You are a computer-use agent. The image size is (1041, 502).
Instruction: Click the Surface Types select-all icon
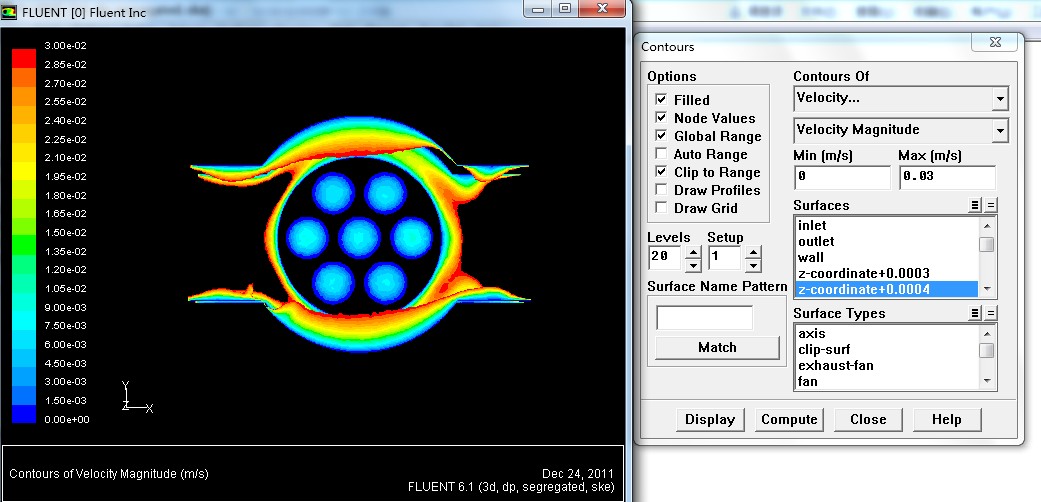pyautogui.click(x=975, y=313)
